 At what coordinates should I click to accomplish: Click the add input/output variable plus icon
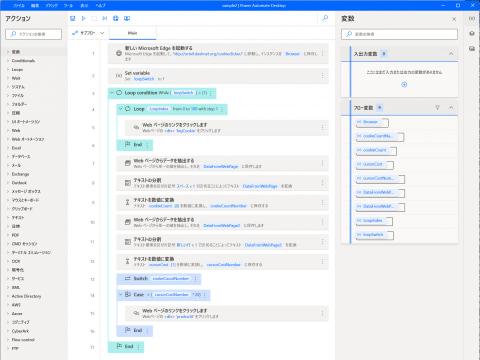pyautogui.click(x=404, y=85)
